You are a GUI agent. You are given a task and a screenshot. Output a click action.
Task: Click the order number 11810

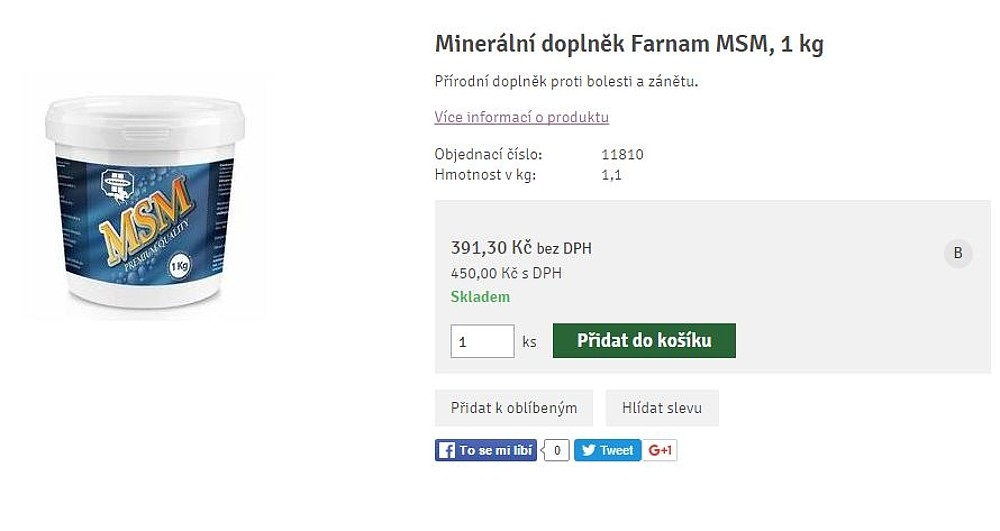click(x=622, y=155)
